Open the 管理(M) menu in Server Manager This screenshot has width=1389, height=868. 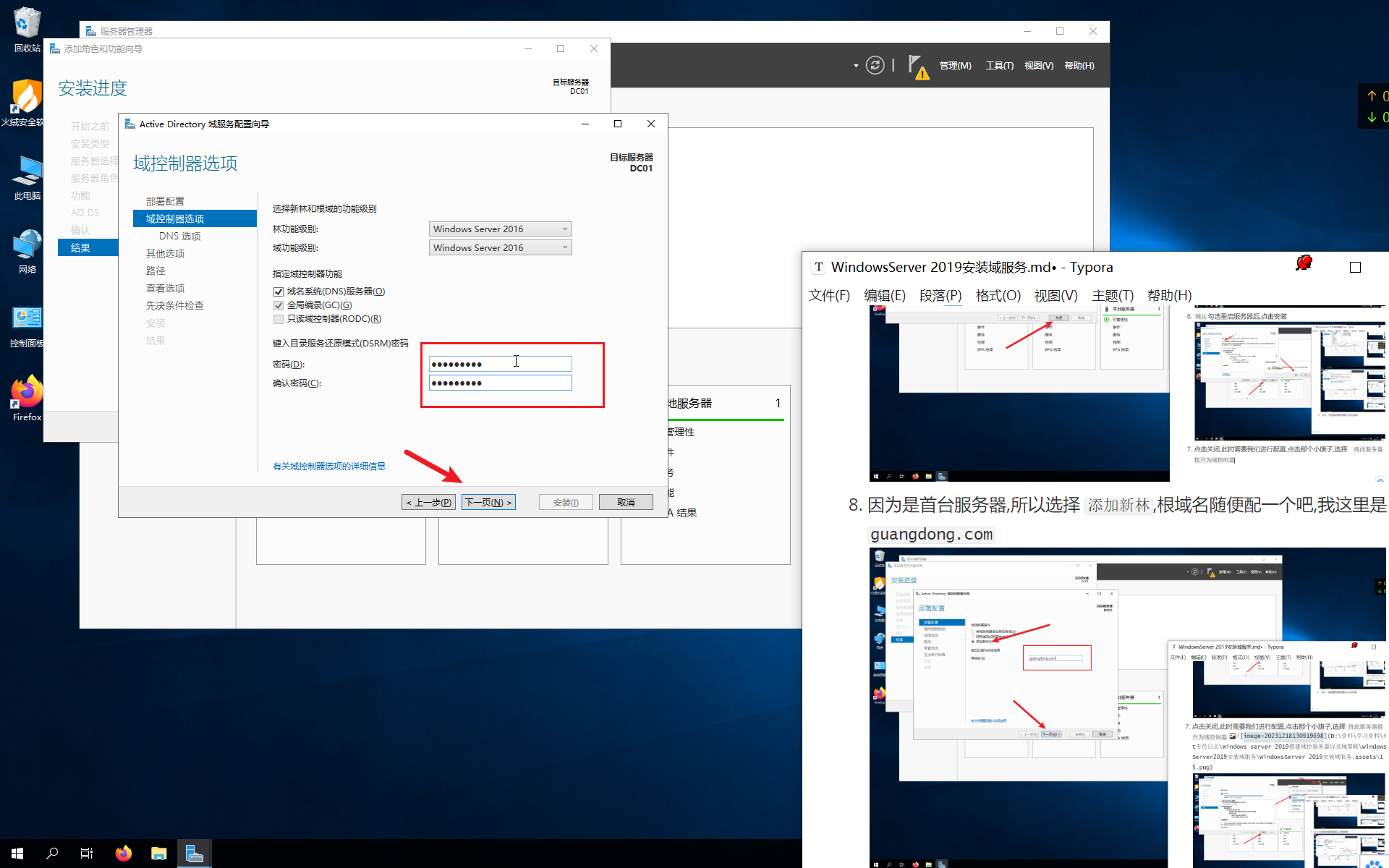955,66
